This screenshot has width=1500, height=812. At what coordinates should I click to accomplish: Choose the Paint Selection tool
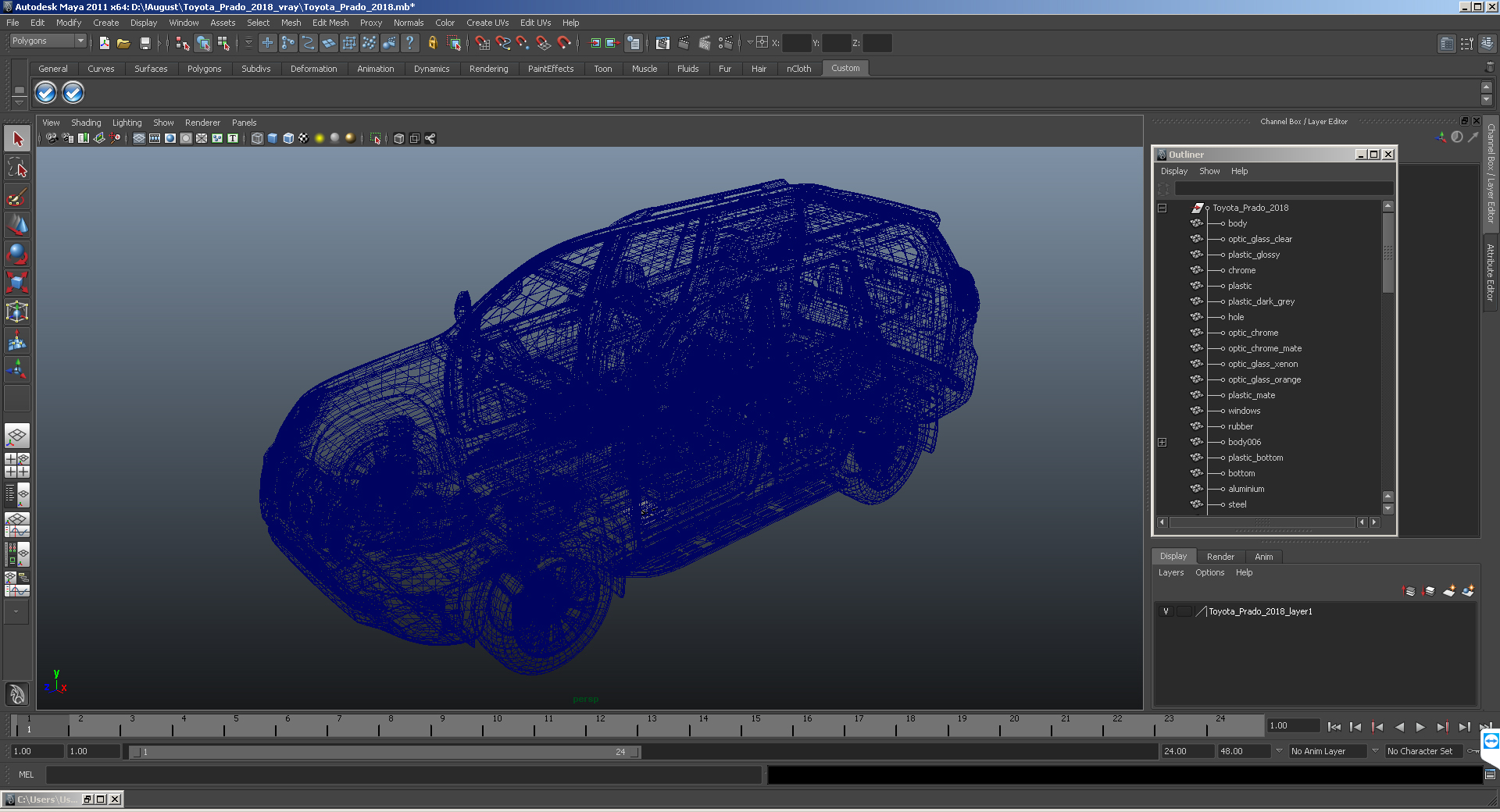[x=17, y=197]
